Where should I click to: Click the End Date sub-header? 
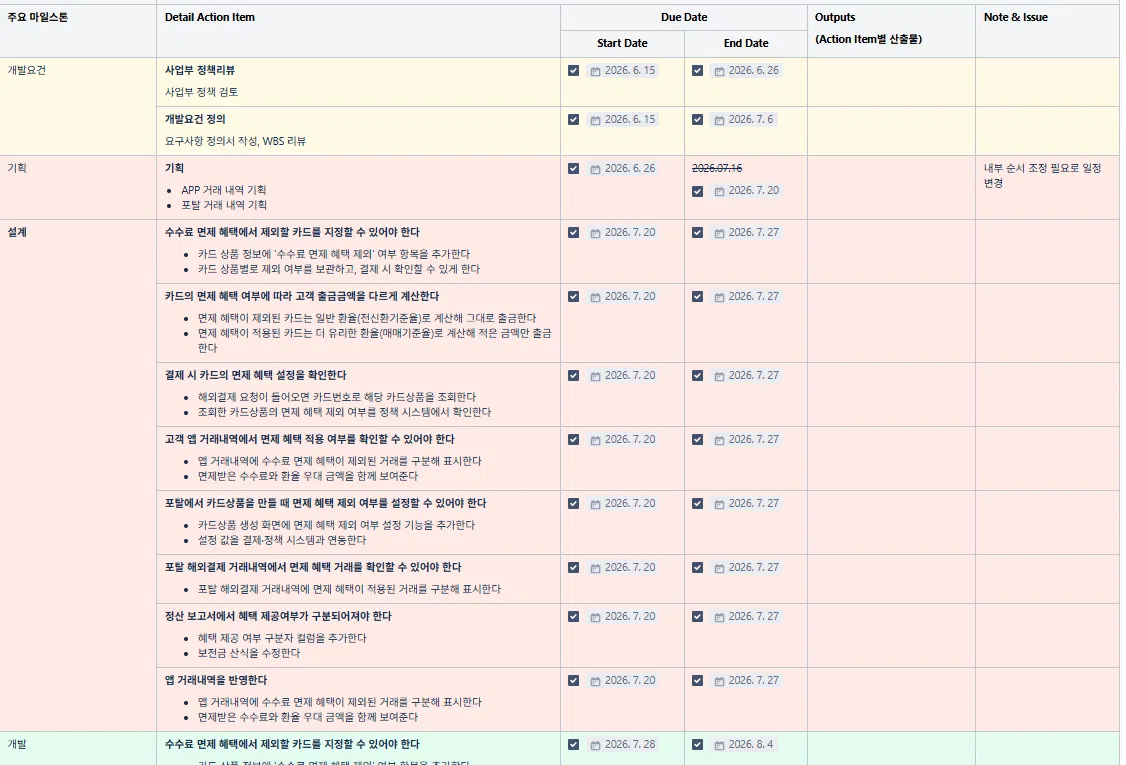(x=745, y=43)
